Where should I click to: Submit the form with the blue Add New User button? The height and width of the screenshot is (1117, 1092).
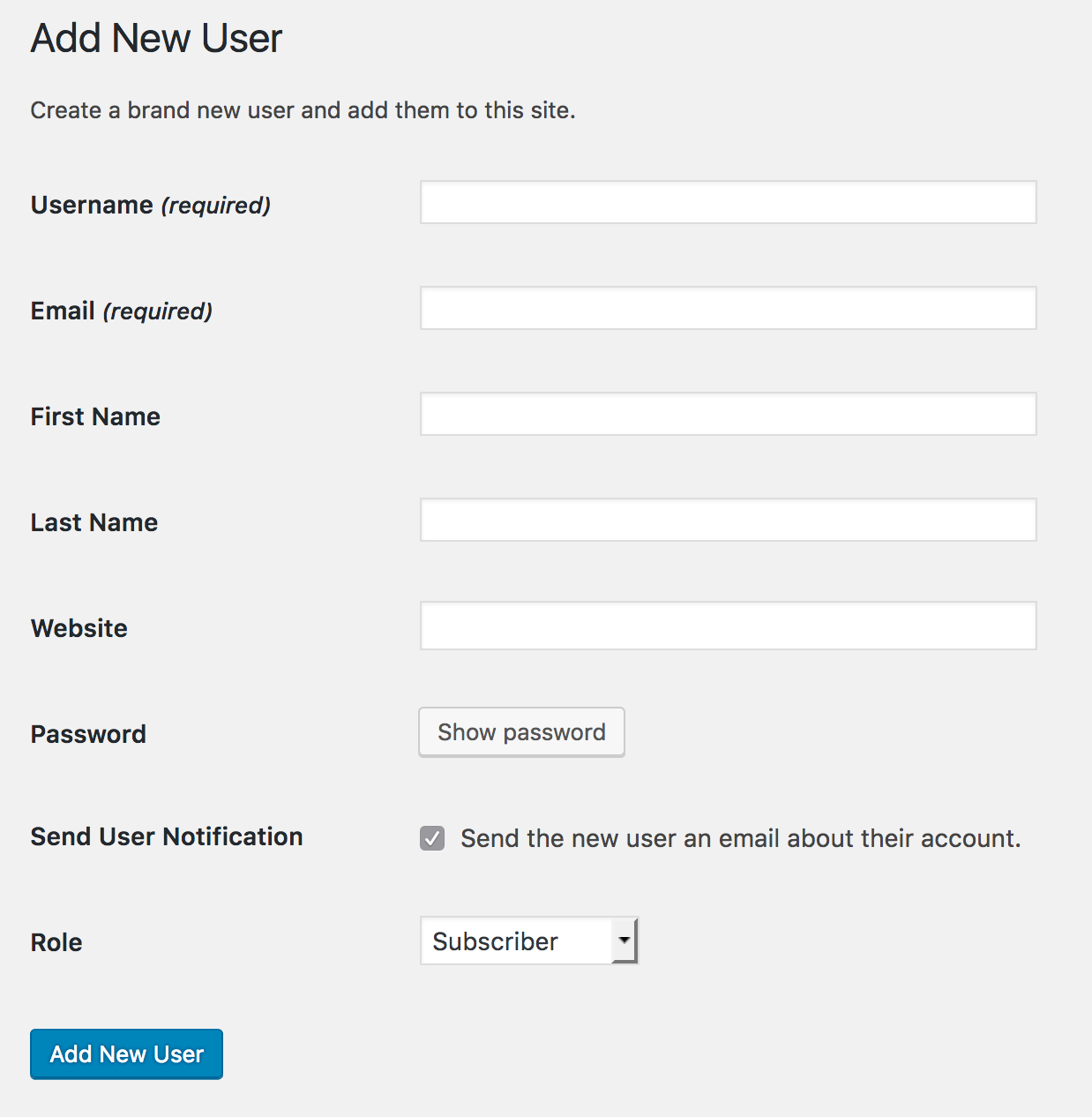point(126,1054)
